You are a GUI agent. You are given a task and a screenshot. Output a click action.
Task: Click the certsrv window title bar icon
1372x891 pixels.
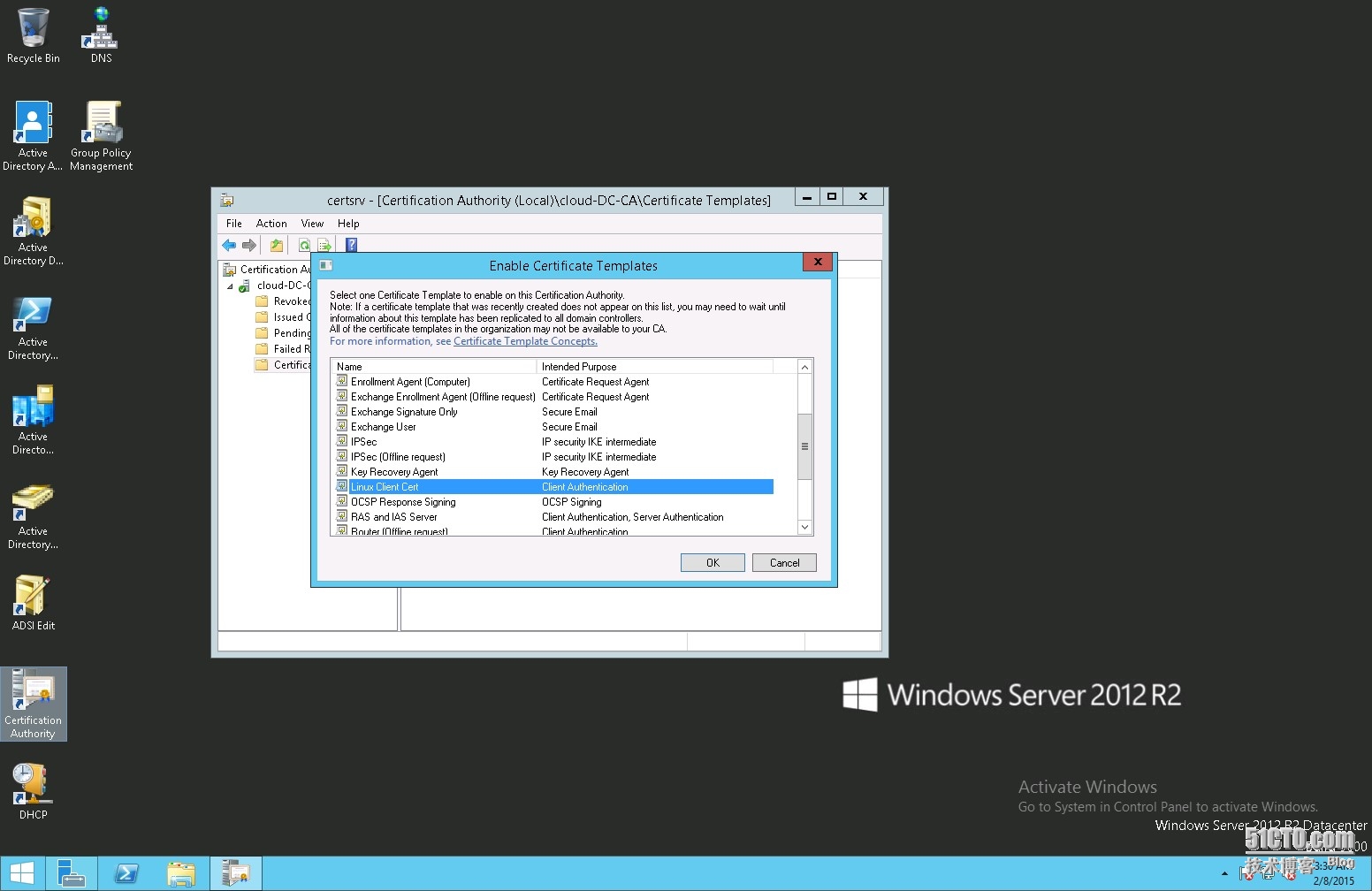click(x=227, y=200)
